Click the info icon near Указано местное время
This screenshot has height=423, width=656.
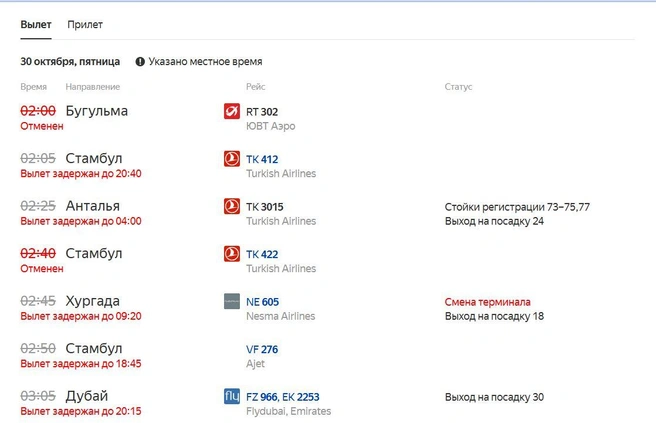coord(140,62)
